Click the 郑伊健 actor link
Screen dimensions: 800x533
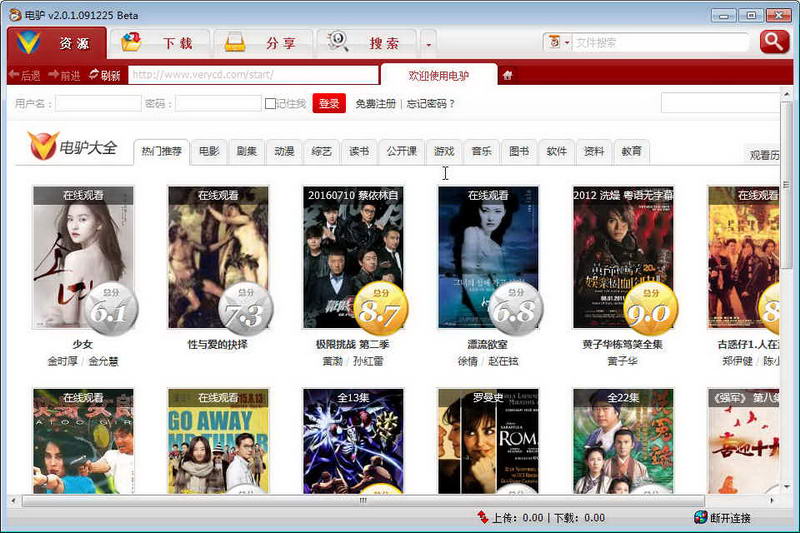coord(738,361)
